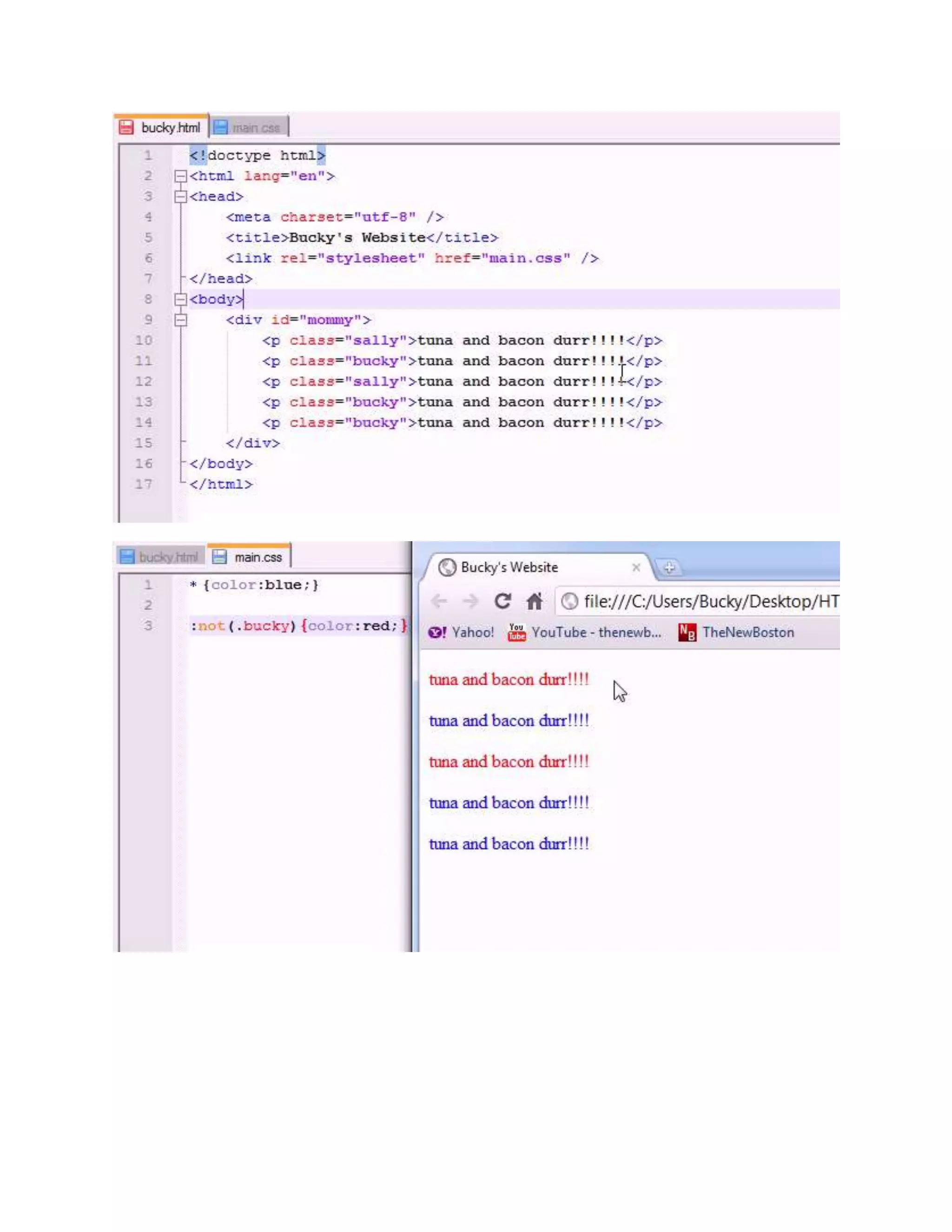Click the </body> closing tag on line 16

(x=221, y=464)
